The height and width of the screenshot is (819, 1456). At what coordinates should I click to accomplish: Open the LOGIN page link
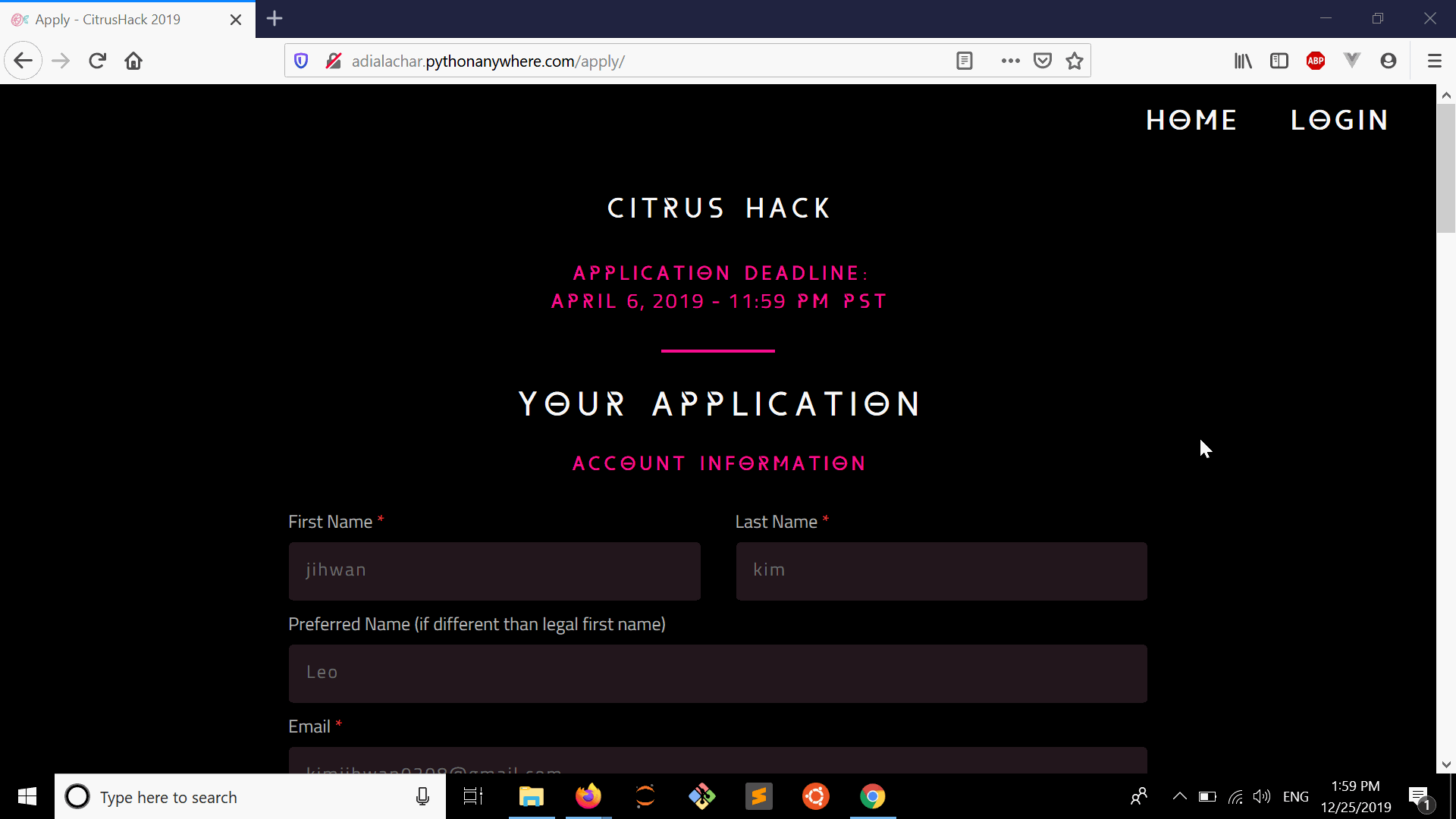(x=1338, y=119)
